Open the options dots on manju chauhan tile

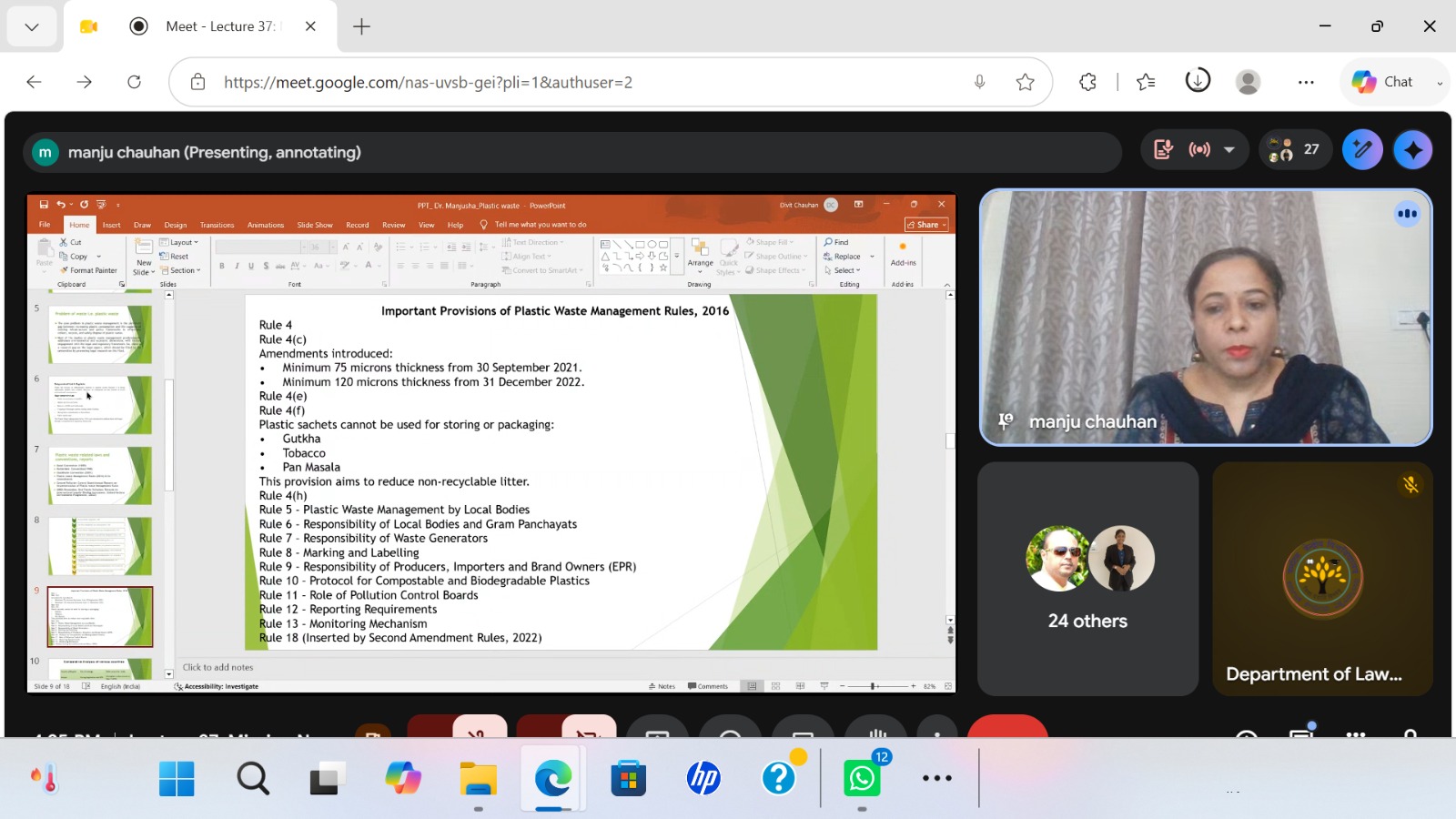[x=1407, y=214]
